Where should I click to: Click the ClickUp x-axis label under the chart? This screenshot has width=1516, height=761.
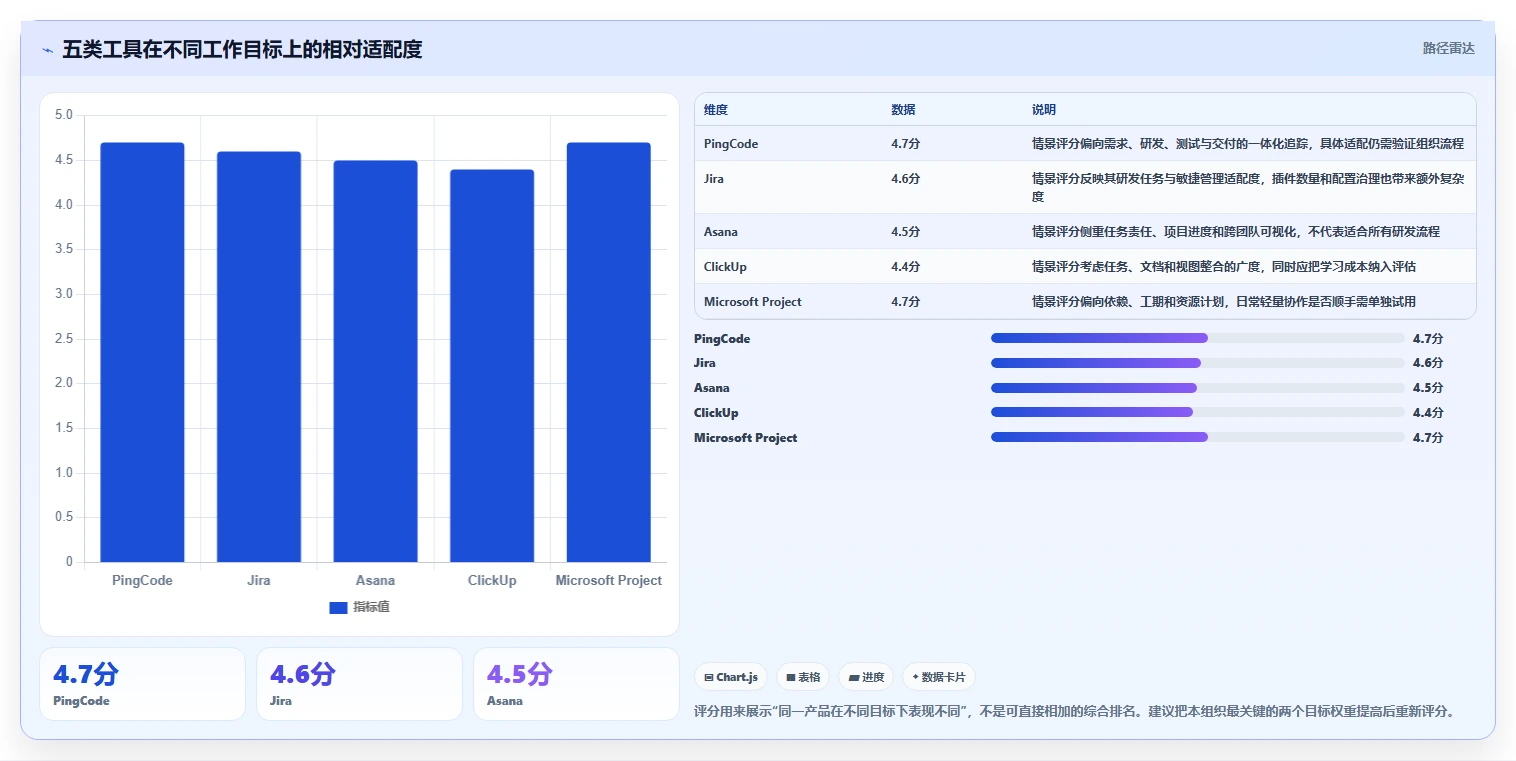(x=492, y=580)
